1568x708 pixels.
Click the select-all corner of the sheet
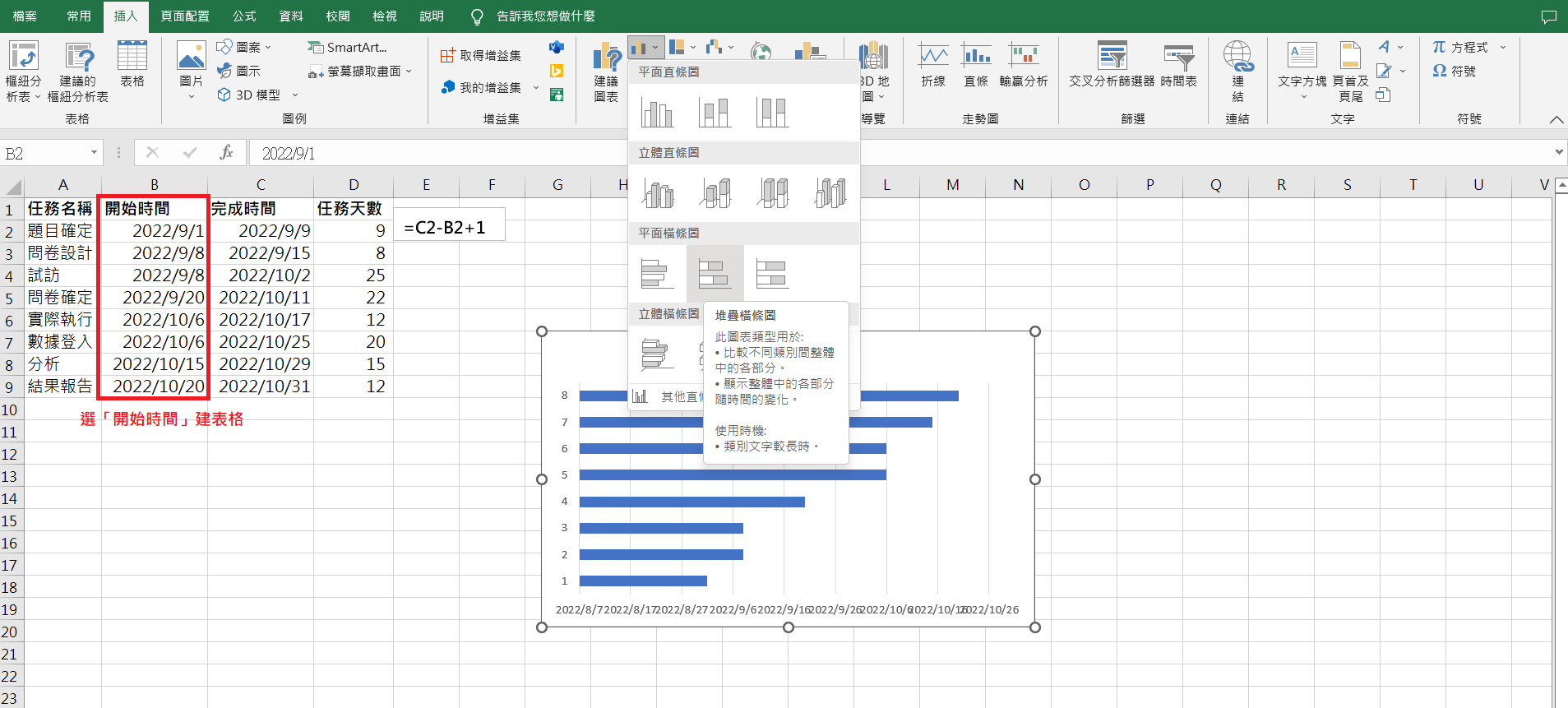point(12,185)
